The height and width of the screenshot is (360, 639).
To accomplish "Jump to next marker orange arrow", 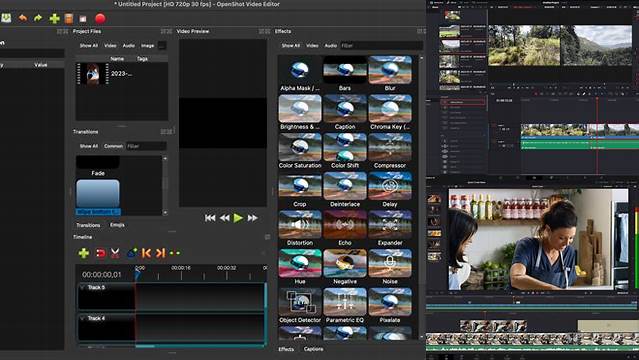I will tap(161, 253).
